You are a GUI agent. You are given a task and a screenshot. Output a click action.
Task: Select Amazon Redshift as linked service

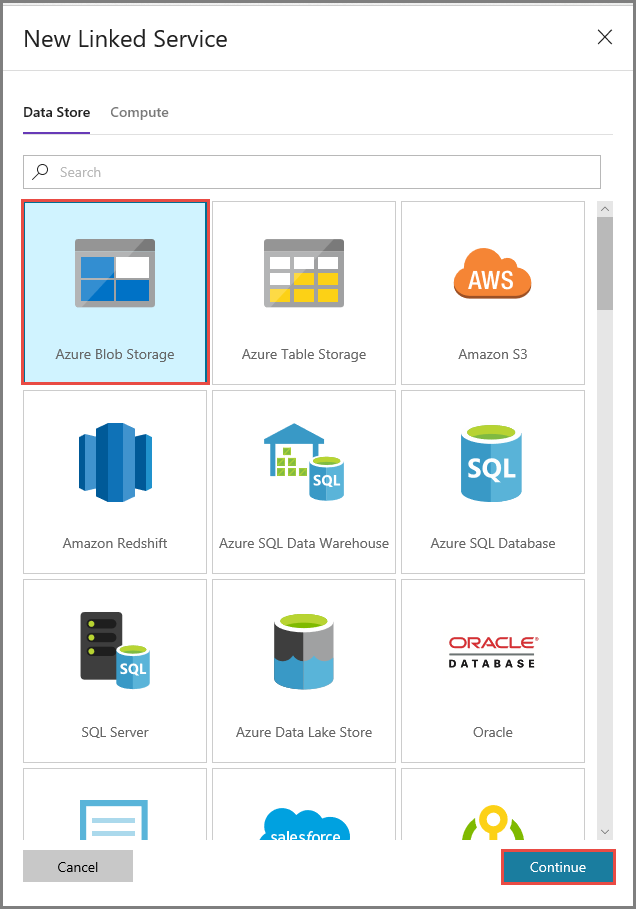click(x=114, y=481)
